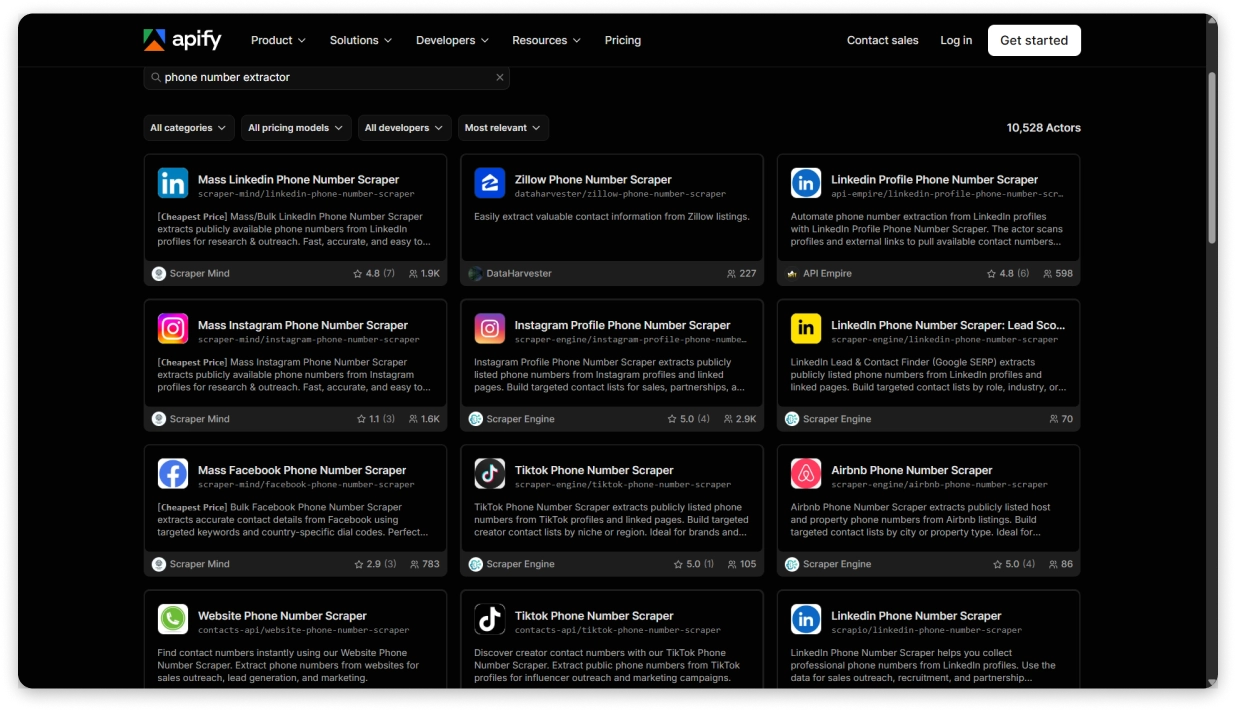Click the contacts-api/website-phone-number-scraper slug
Image resolution: width=1236 pixels, height=711 pixels.
click(303, 630)
